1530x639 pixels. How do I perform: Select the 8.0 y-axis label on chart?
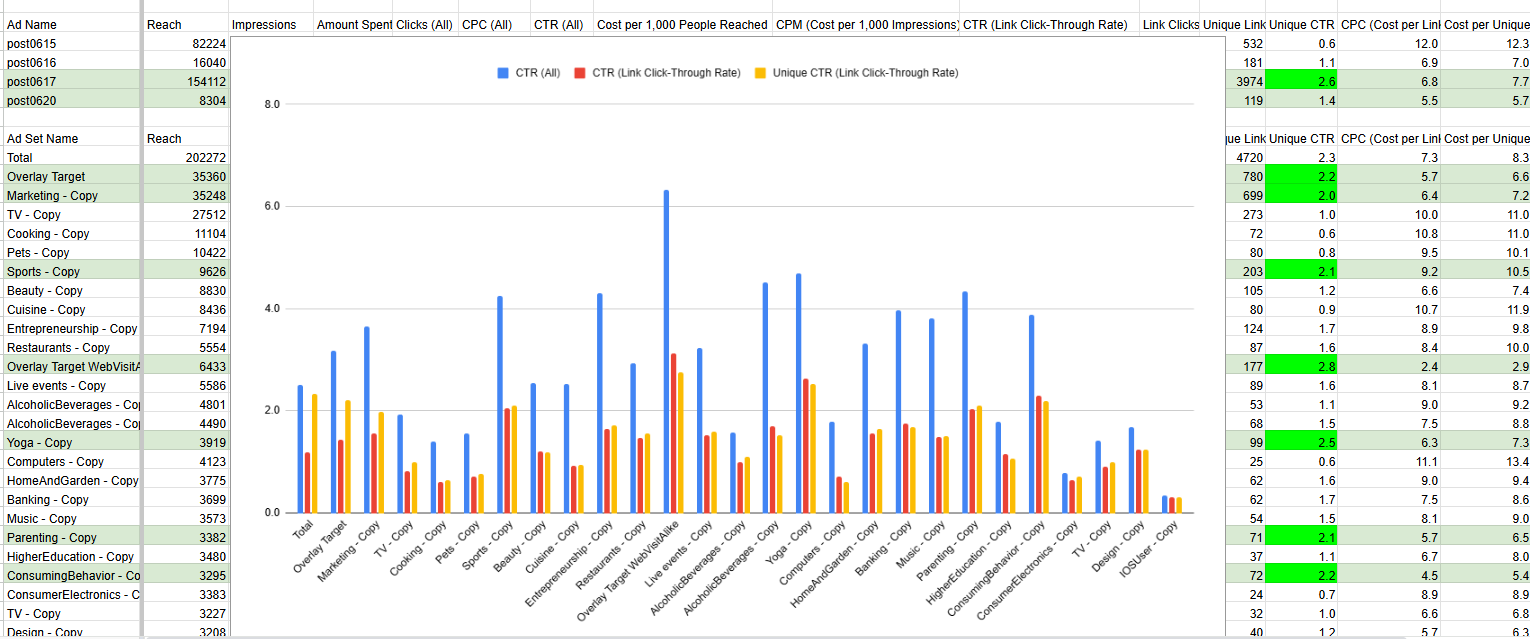[272, 104]
